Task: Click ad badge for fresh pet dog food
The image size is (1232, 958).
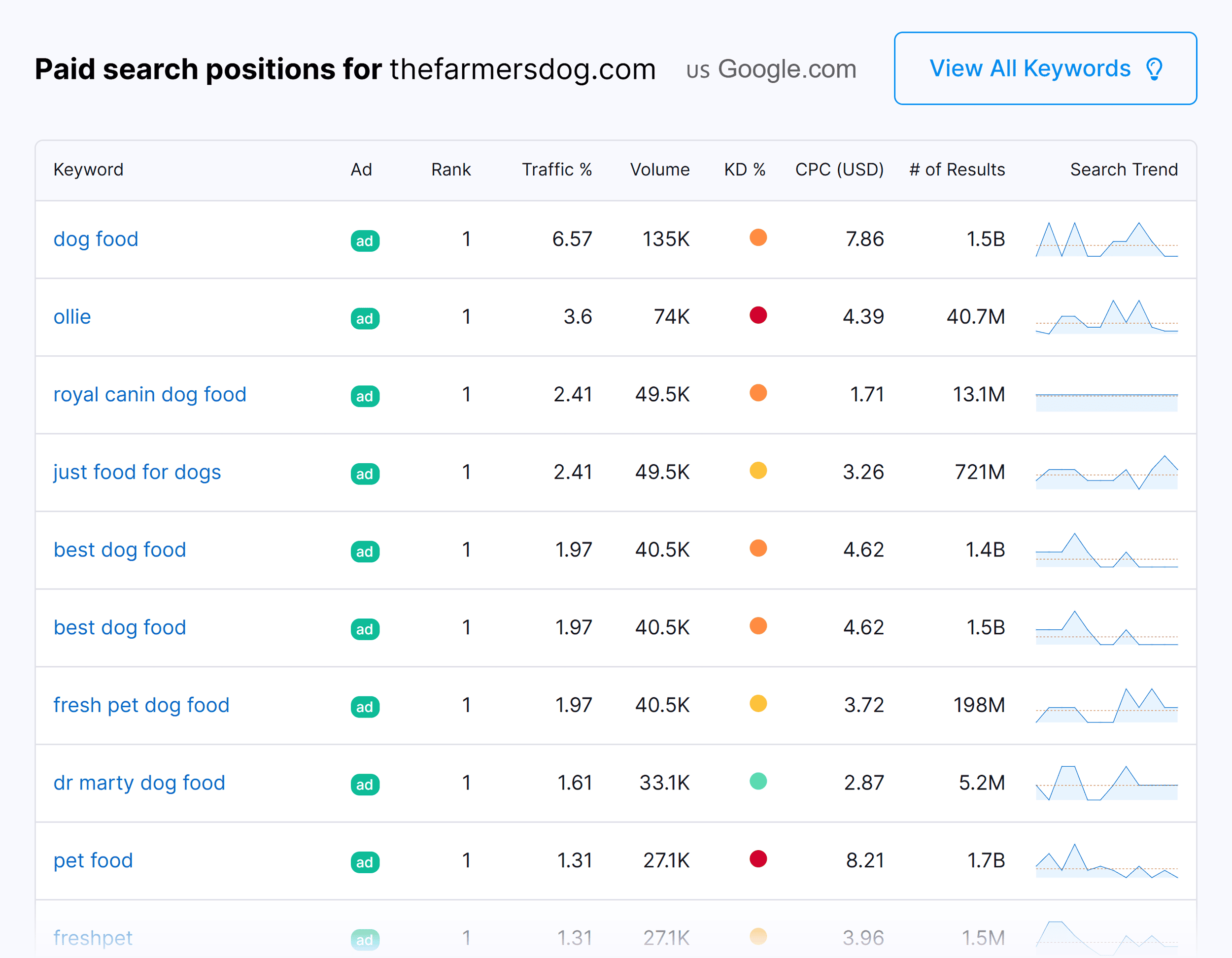Action: (365, 707)
